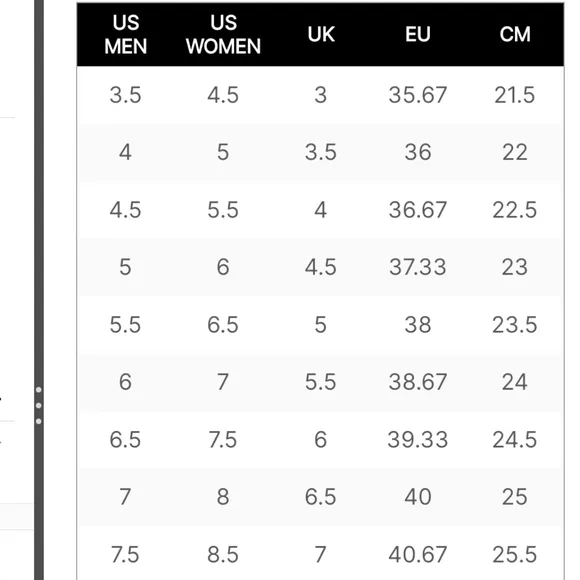
Task: Select the 22.5 CM cell
Action: [x=515, y=210]
